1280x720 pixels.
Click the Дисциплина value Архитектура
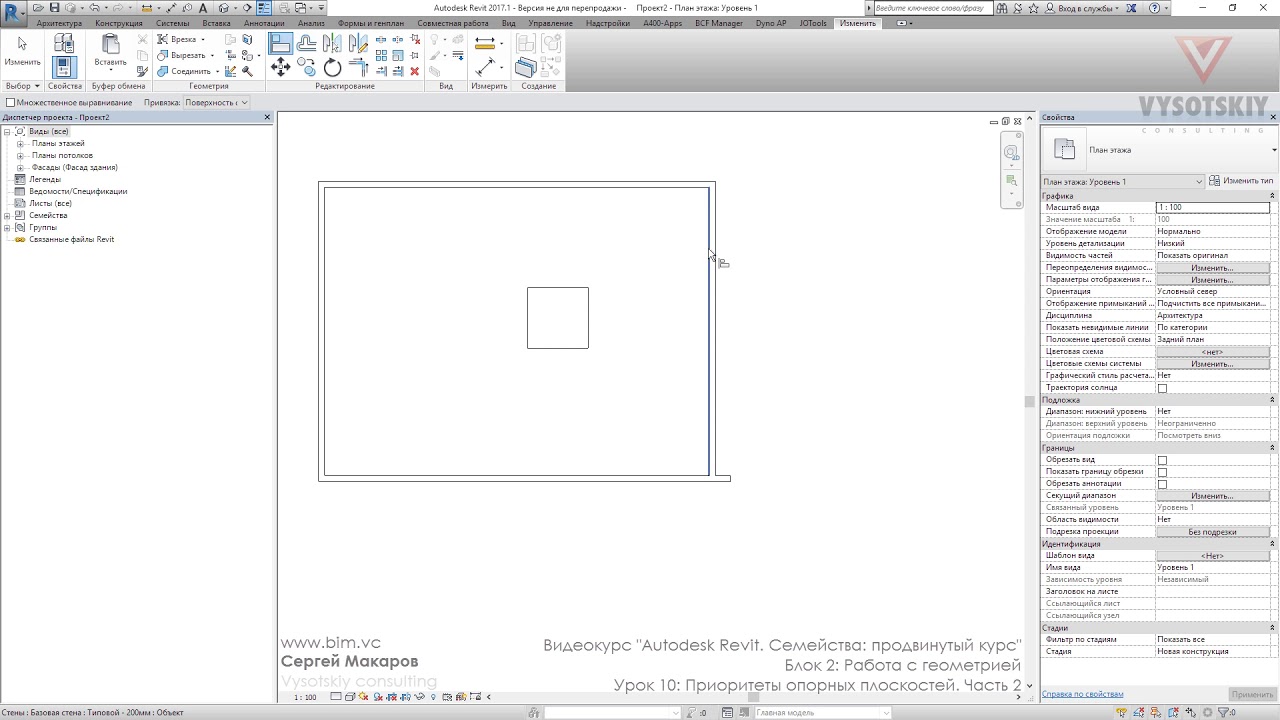point(1212,316)
